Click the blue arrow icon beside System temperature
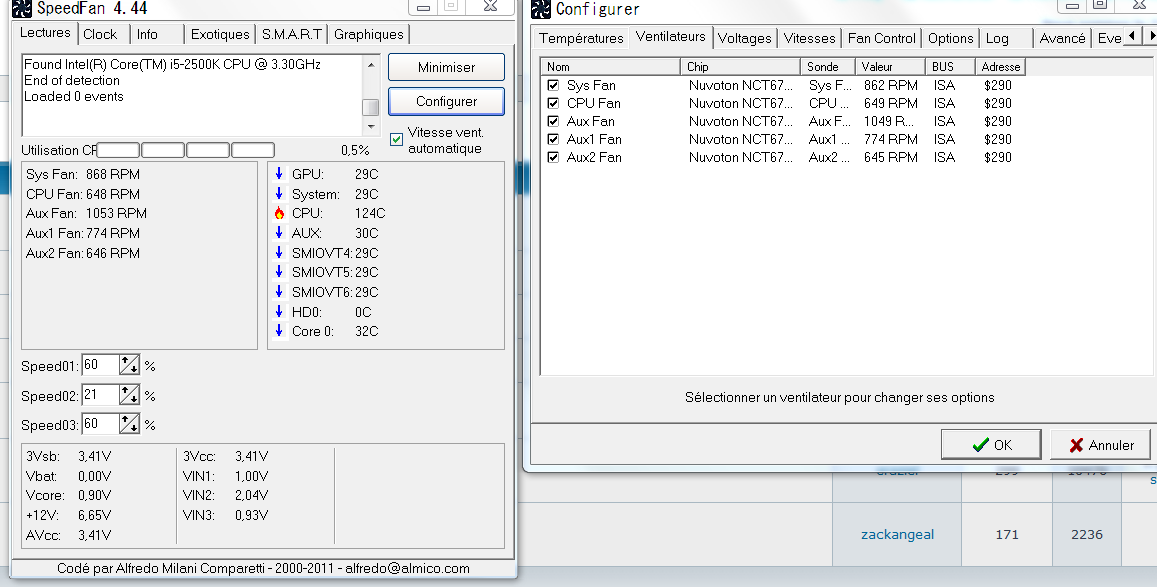1157x587 pixels. click(x=279, y=194)
